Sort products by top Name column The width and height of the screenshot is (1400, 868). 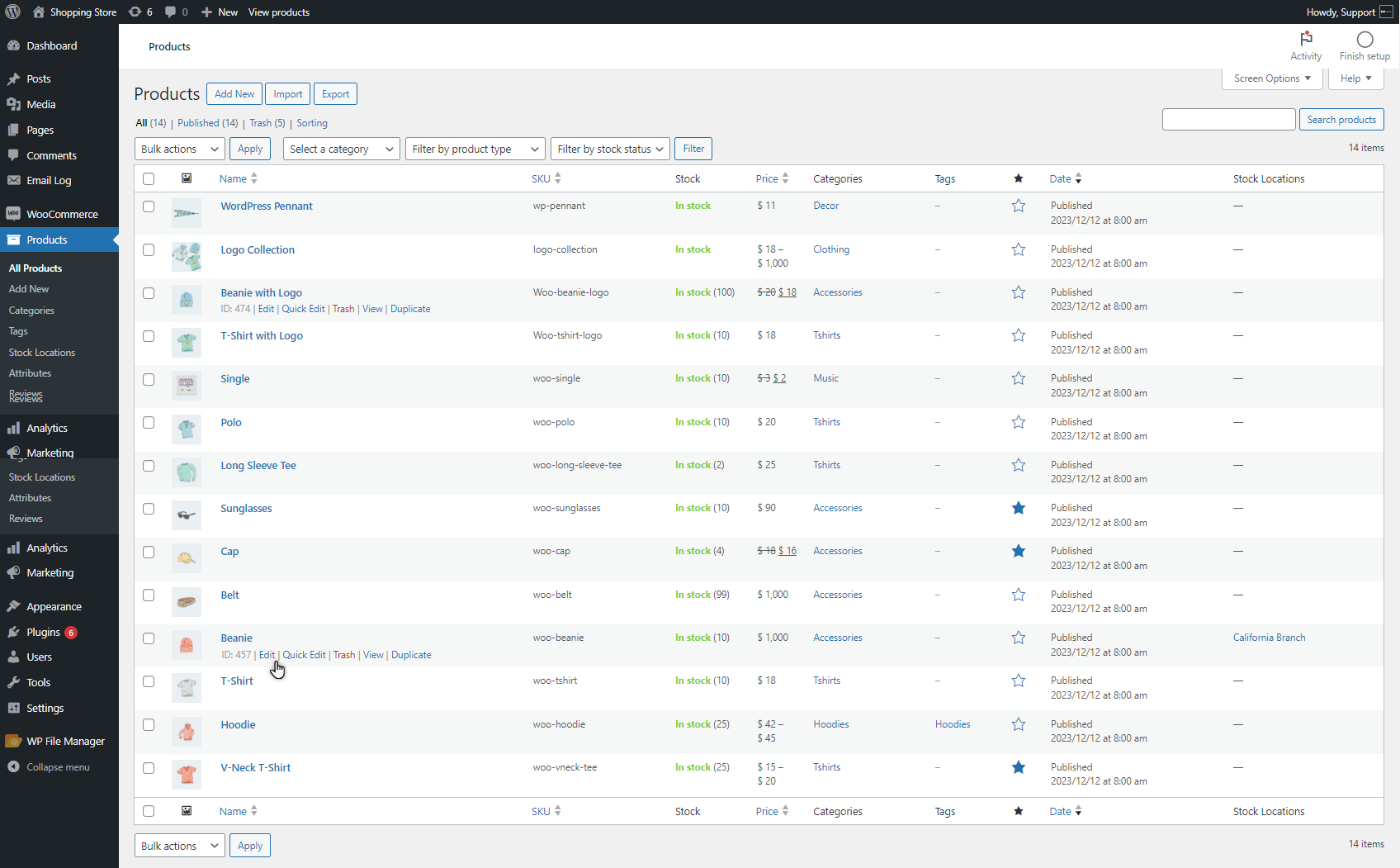[239, 178]
